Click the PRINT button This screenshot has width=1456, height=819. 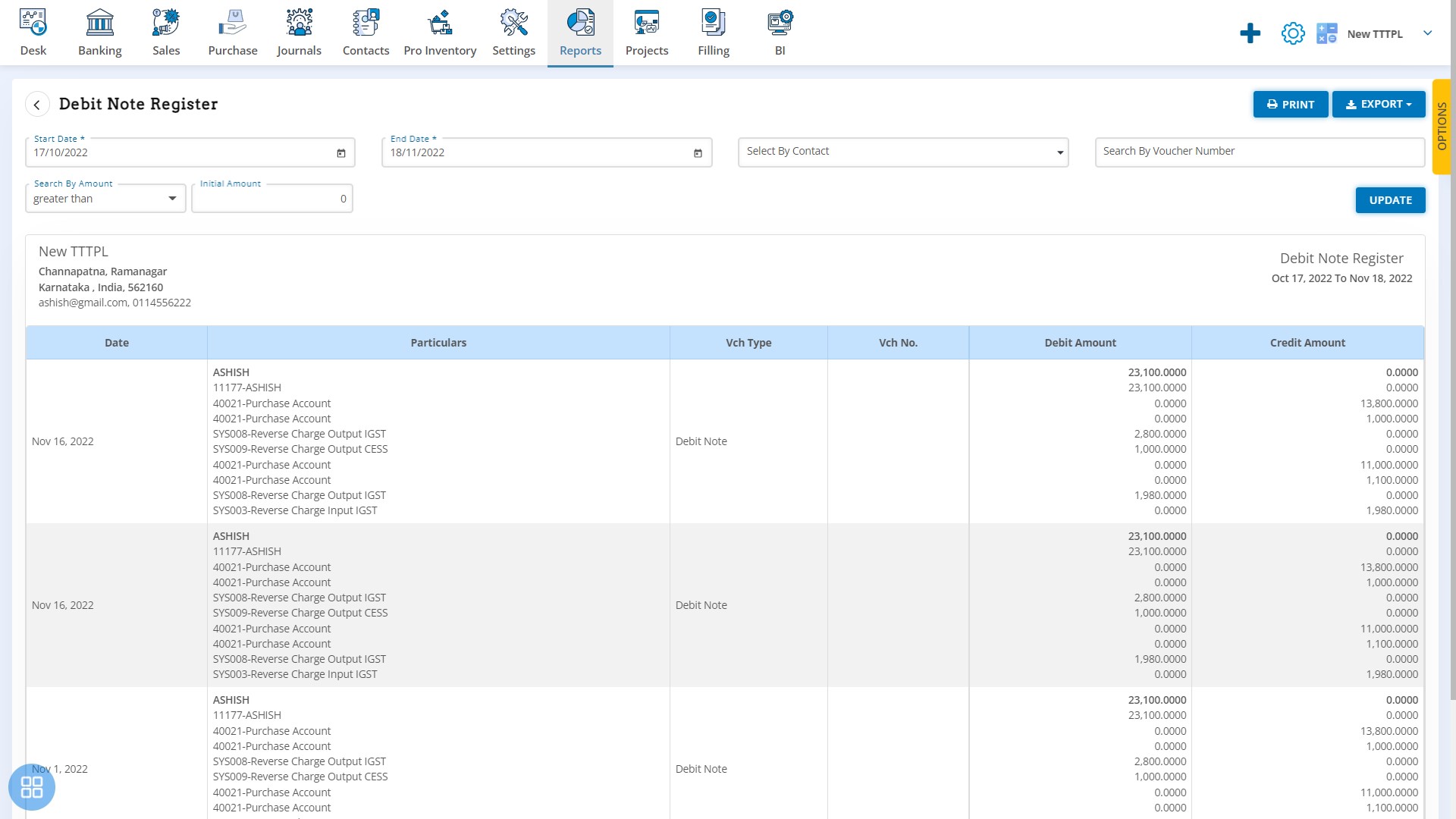[x=1290, y=104]
